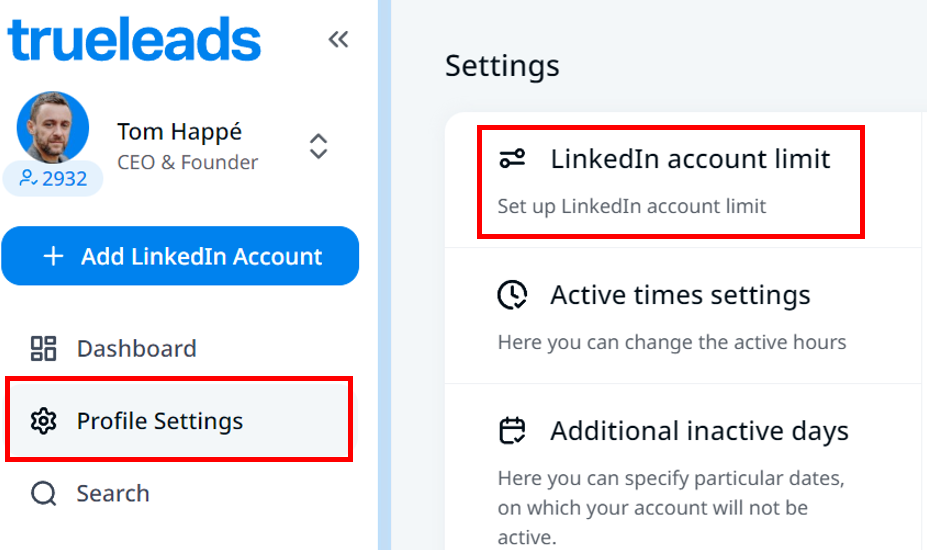Image resolution: width=927 pixels, height=550 pixels.
Task: Open Additional inactive days section
Action: (699, 431)
